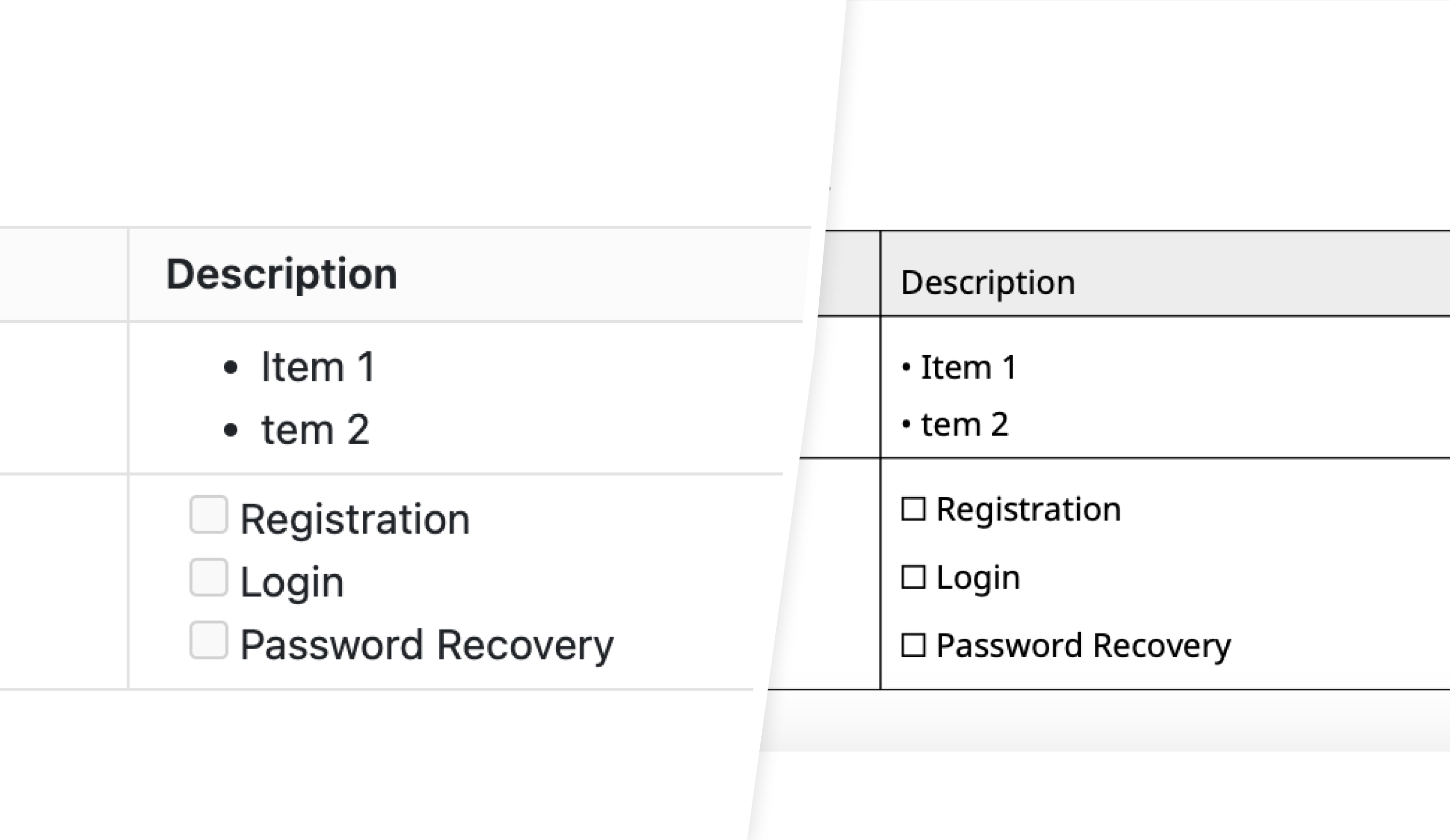The height and width of the screenshot is (840, 1450).
Task: Click Item 1 text in the light-bordered table
Action: tap(318, 367)
